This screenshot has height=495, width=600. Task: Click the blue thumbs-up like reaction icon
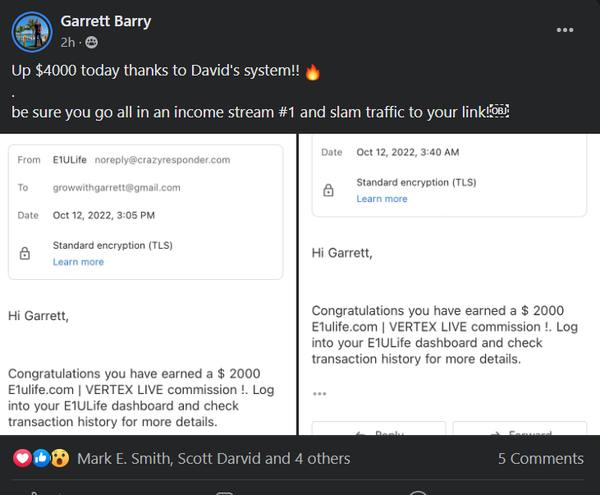41,458
